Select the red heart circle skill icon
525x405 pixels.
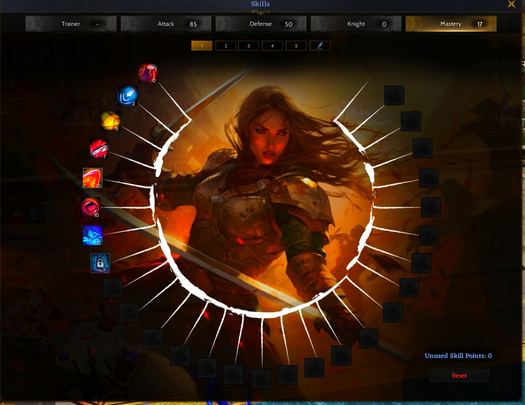point(91,207)
